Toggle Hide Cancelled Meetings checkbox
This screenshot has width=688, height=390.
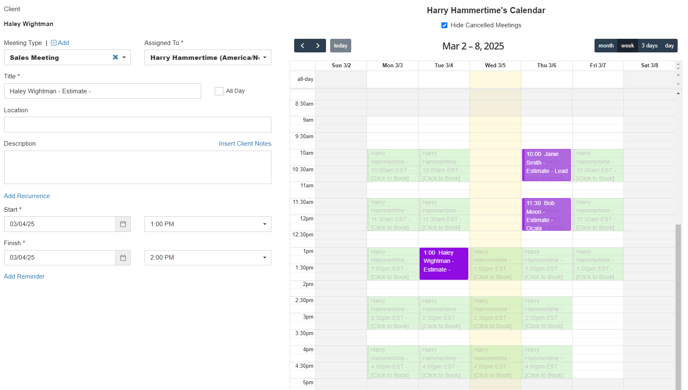(444, 25)
